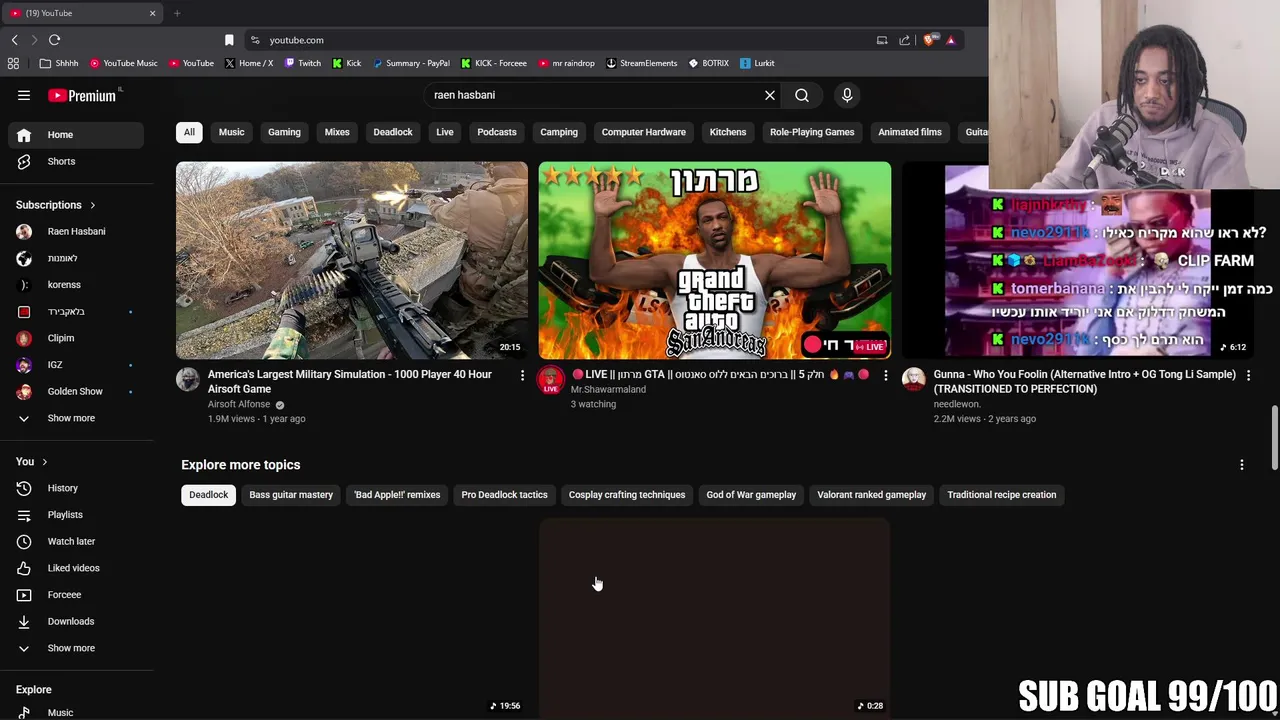Open Shorts in the sidebar
1280x720 pixels.
click(76, 161)
